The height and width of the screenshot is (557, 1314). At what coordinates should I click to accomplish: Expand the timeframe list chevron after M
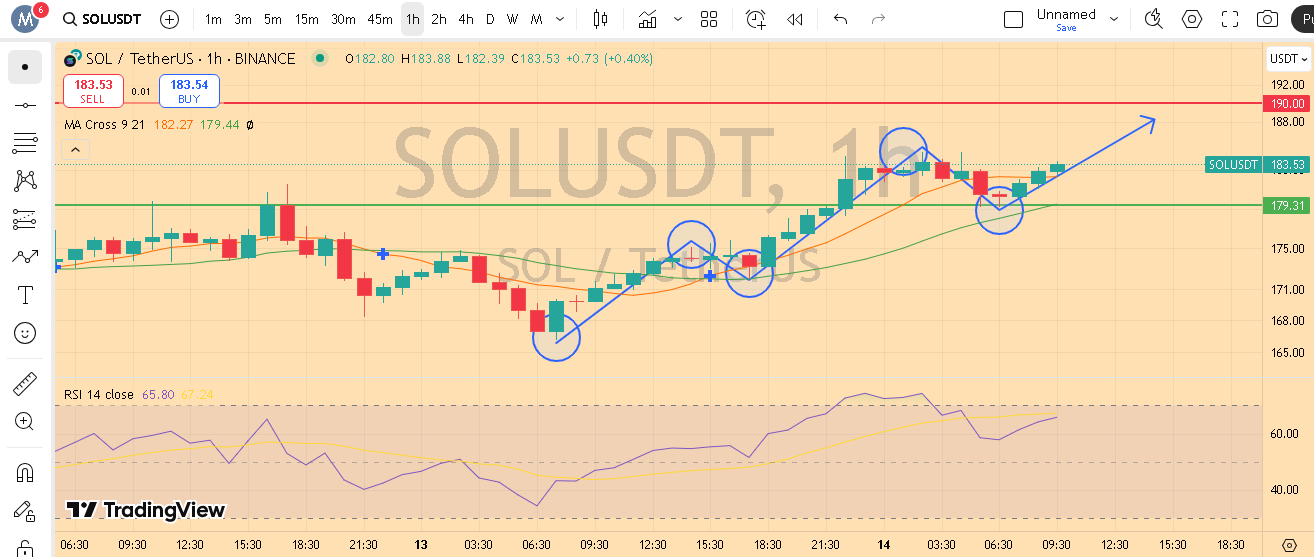click(561, 19)
